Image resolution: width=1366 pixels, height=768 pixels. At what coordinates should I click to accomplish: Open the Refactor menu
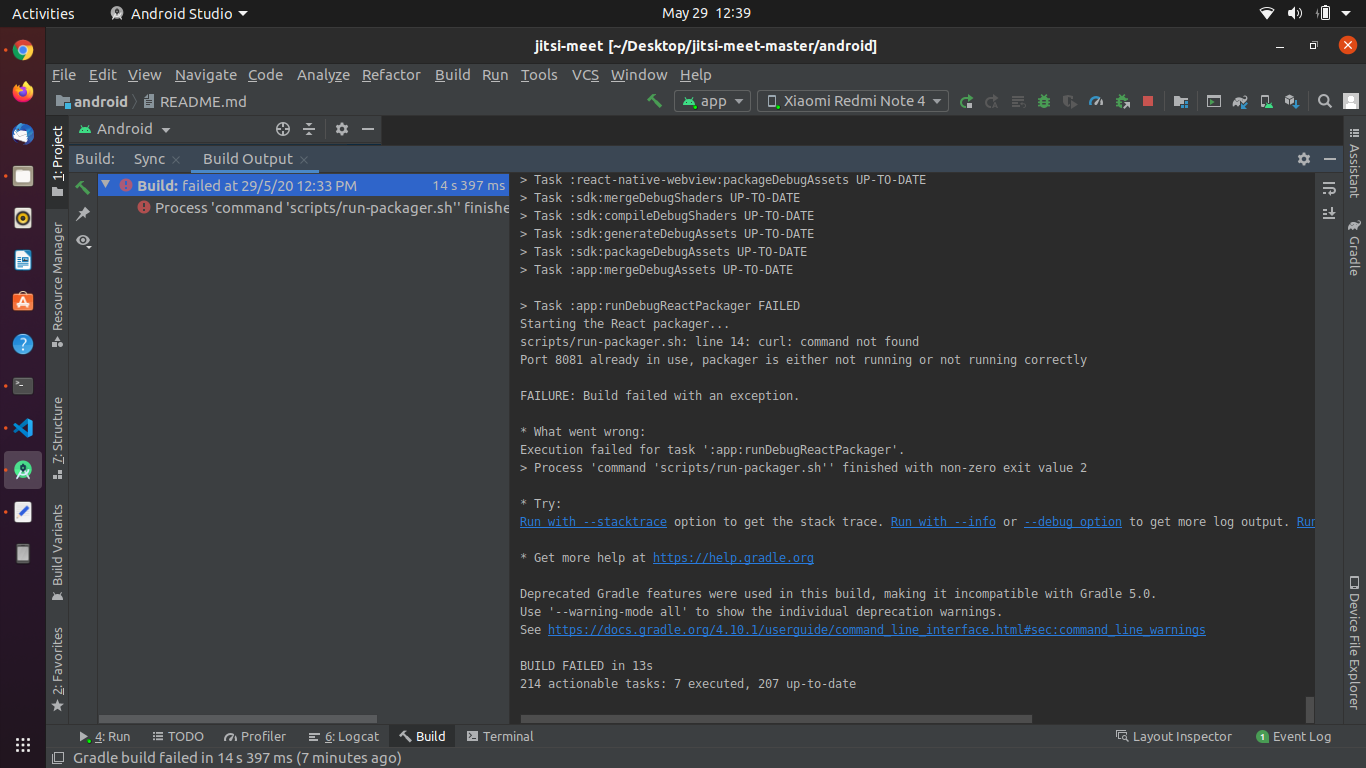(391, 75)
